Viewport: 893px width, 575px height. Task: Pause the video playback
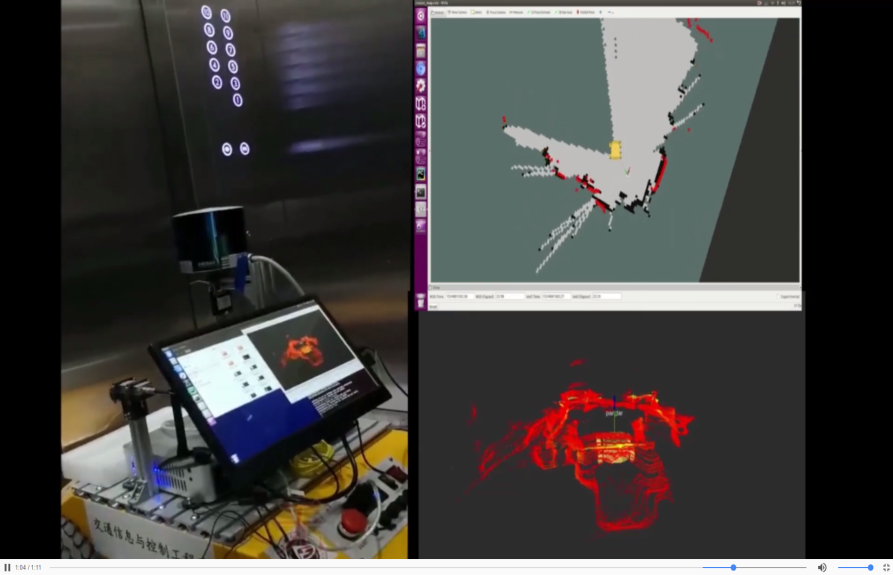[7, 567]
